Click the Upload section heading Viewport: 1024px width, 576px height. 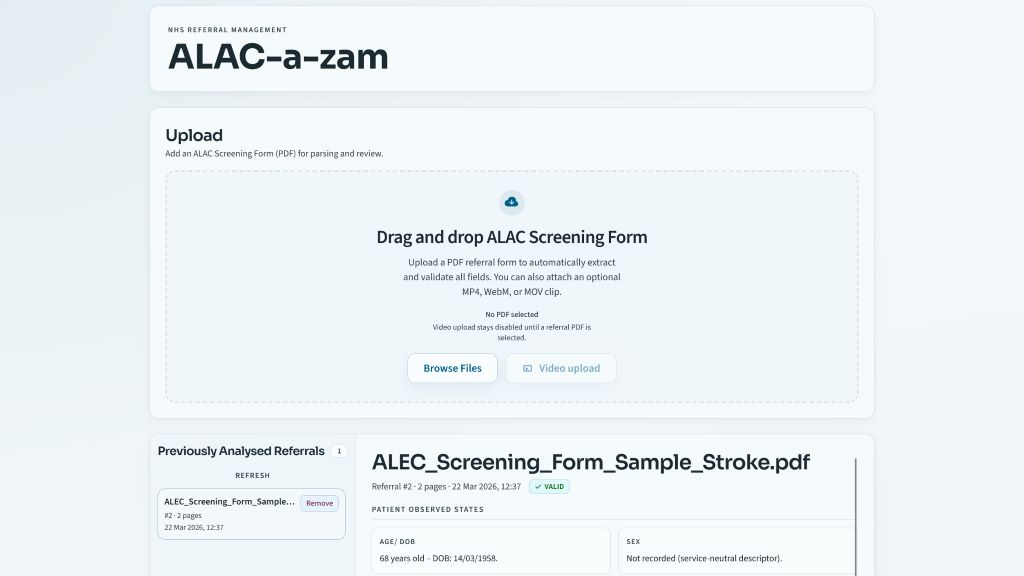pyautogui.click(x=194, y=135)
